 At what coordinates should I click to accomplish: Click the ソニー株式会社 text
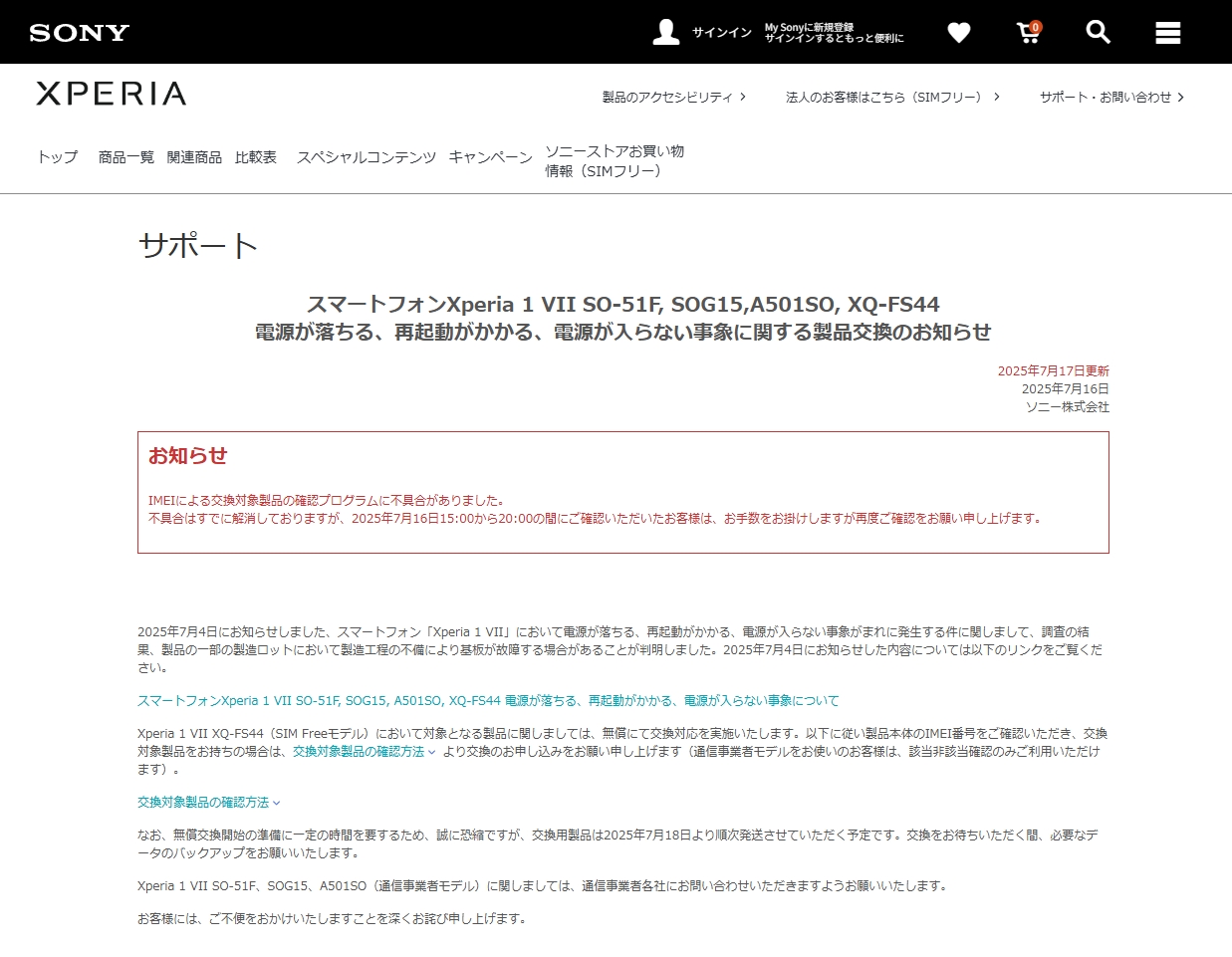point(1068,407)
